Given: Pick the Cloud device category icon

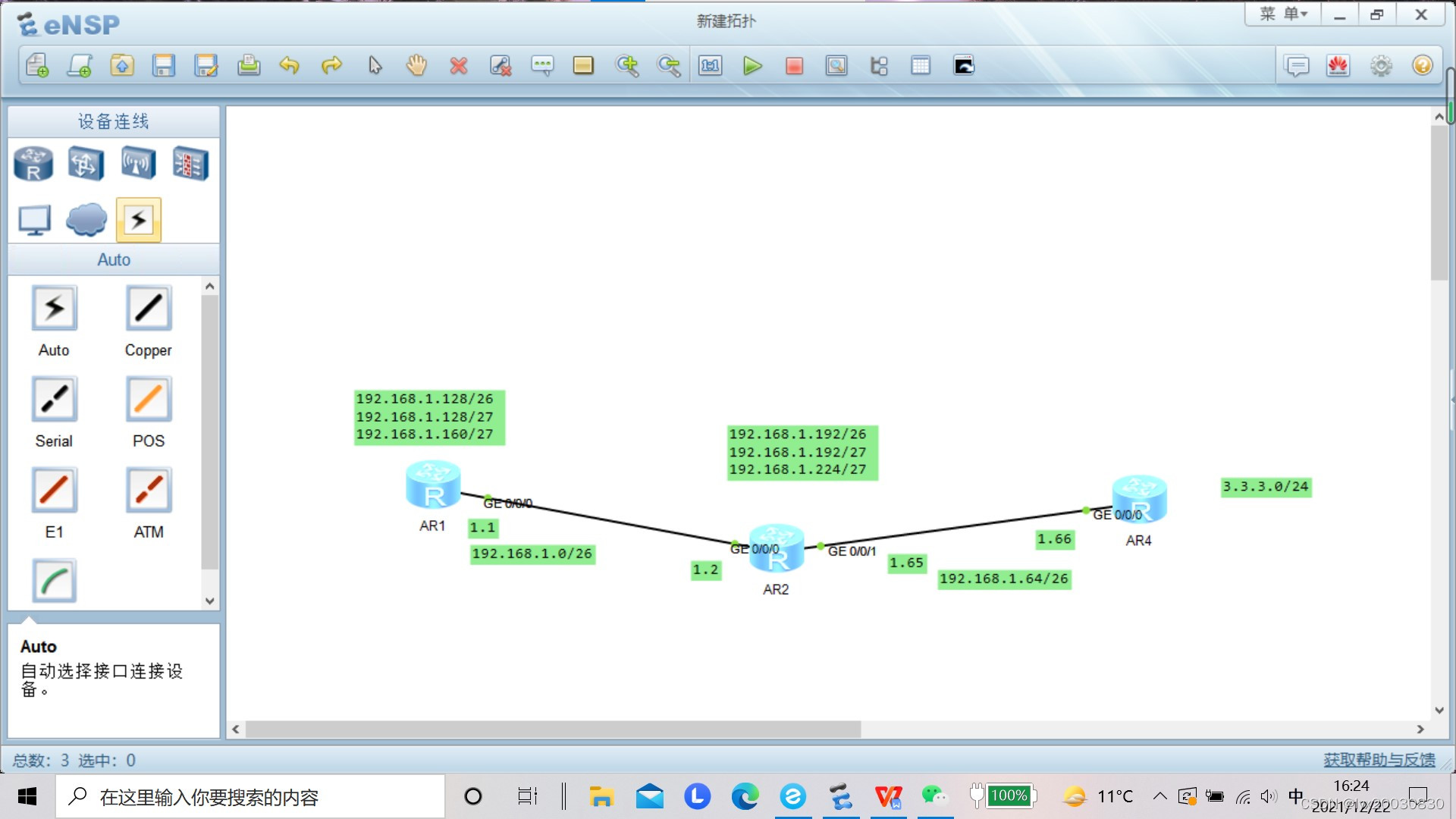Looking at the screenshot, I should click(86, 220).
